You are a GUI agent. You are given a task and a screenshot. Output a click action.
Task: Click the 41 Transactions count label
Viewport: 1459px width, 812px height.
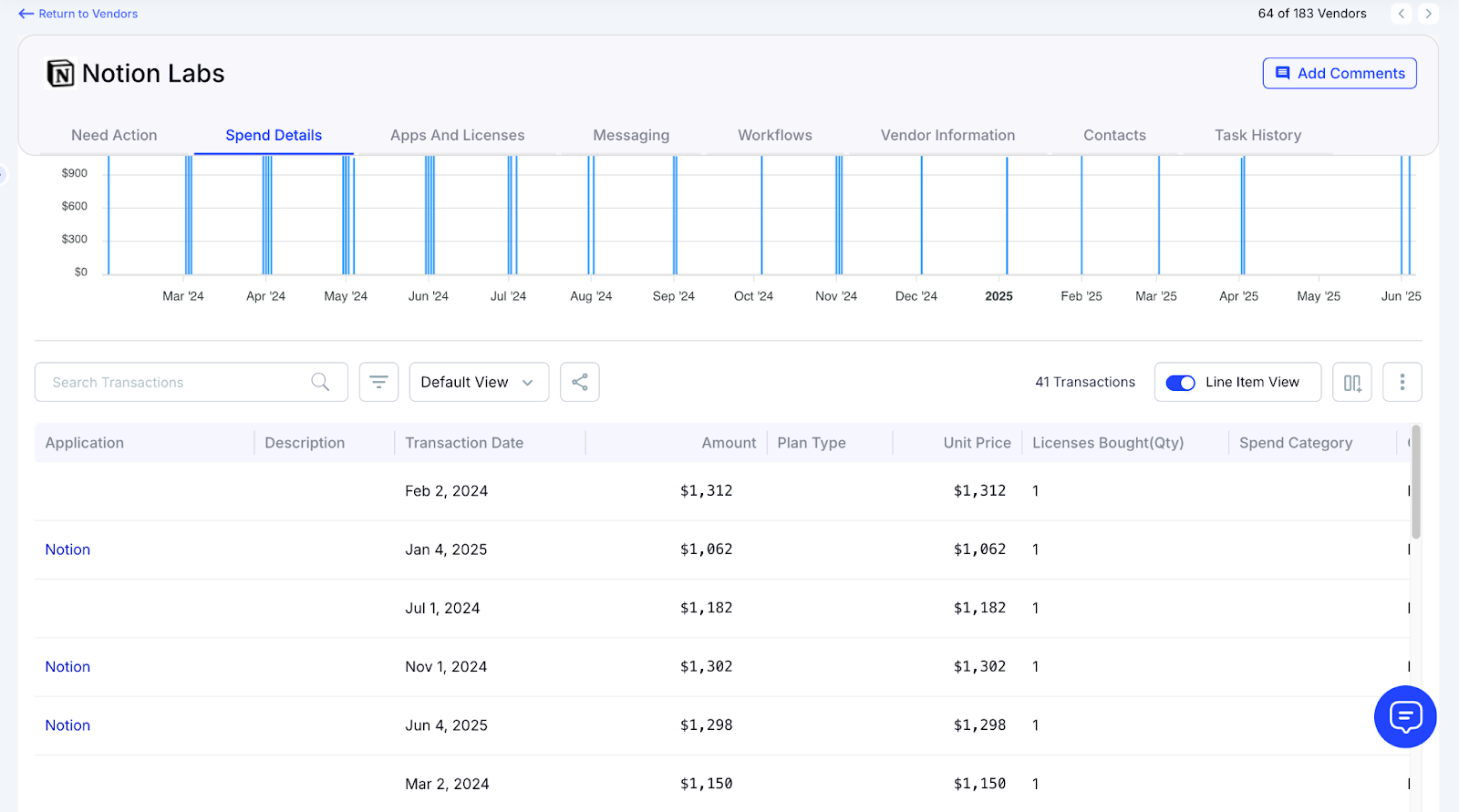coord(1085,382)
